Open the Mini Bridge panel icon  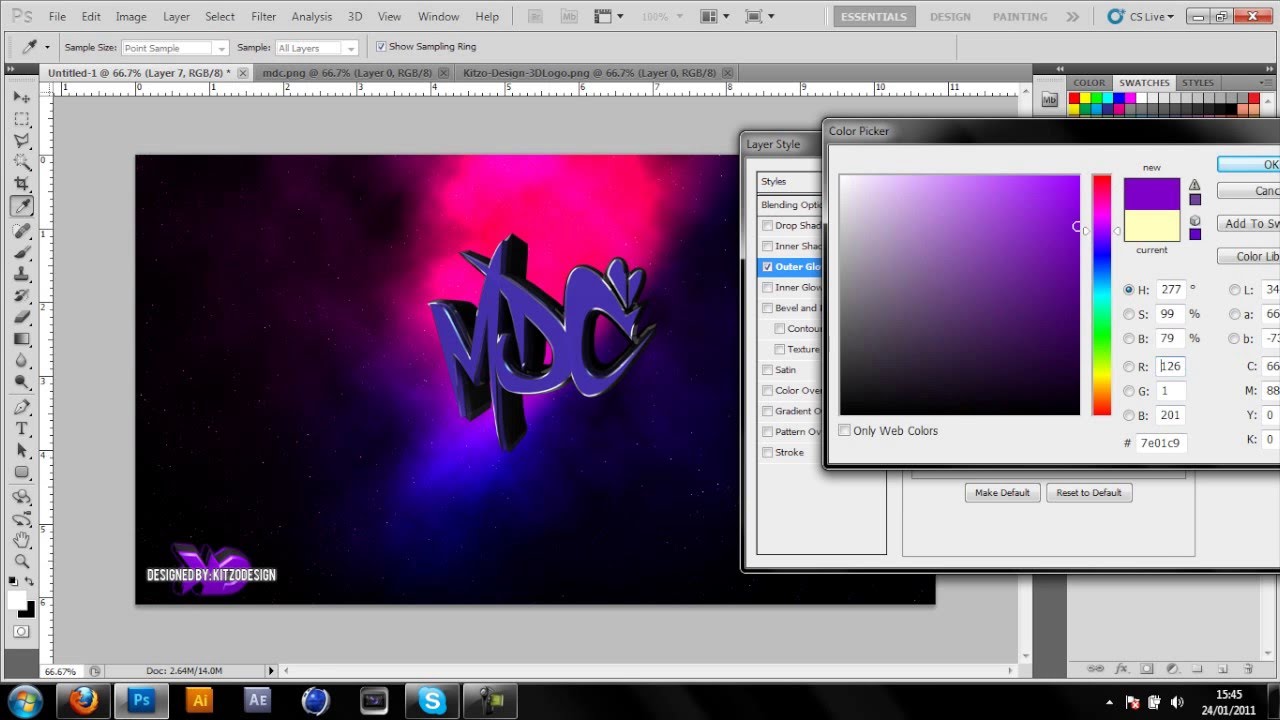point(1049,100)
